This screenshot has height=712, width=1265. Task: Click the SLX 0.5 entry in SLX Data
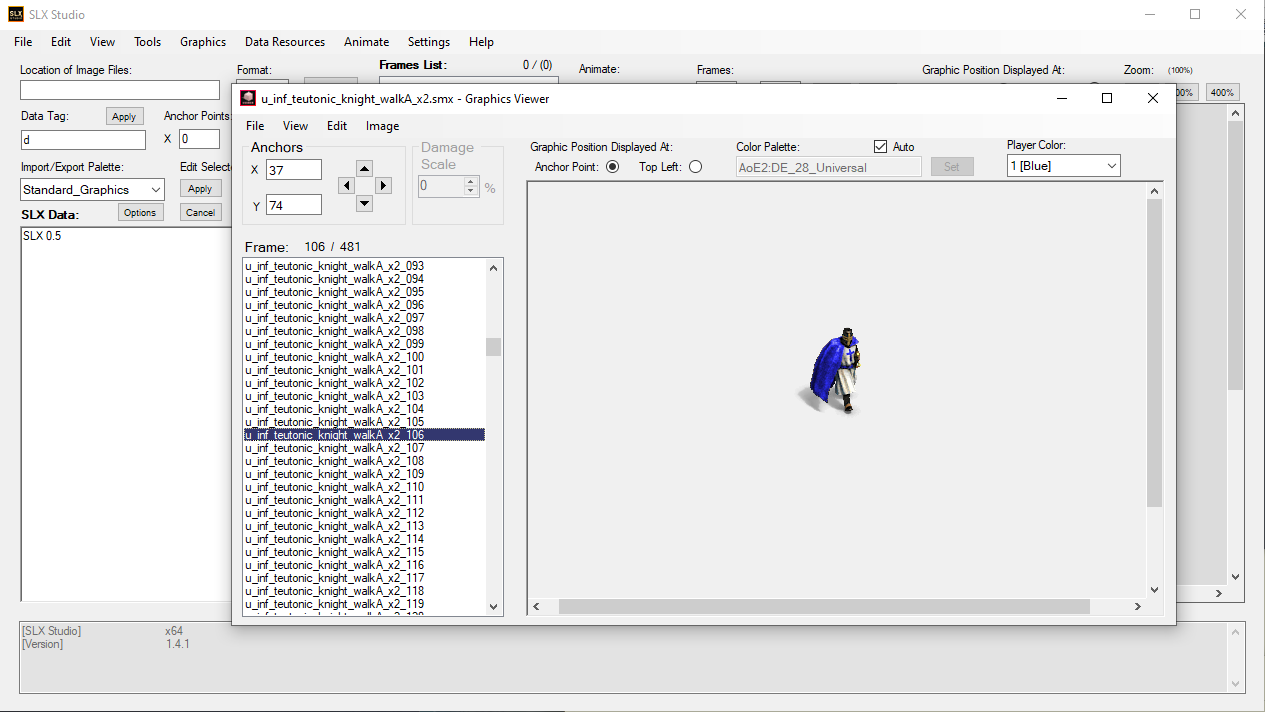42,236
